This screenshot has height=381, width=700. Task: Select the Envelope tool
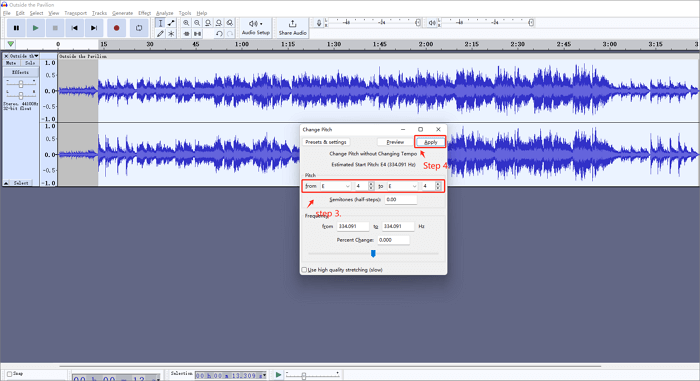[171, 23]
